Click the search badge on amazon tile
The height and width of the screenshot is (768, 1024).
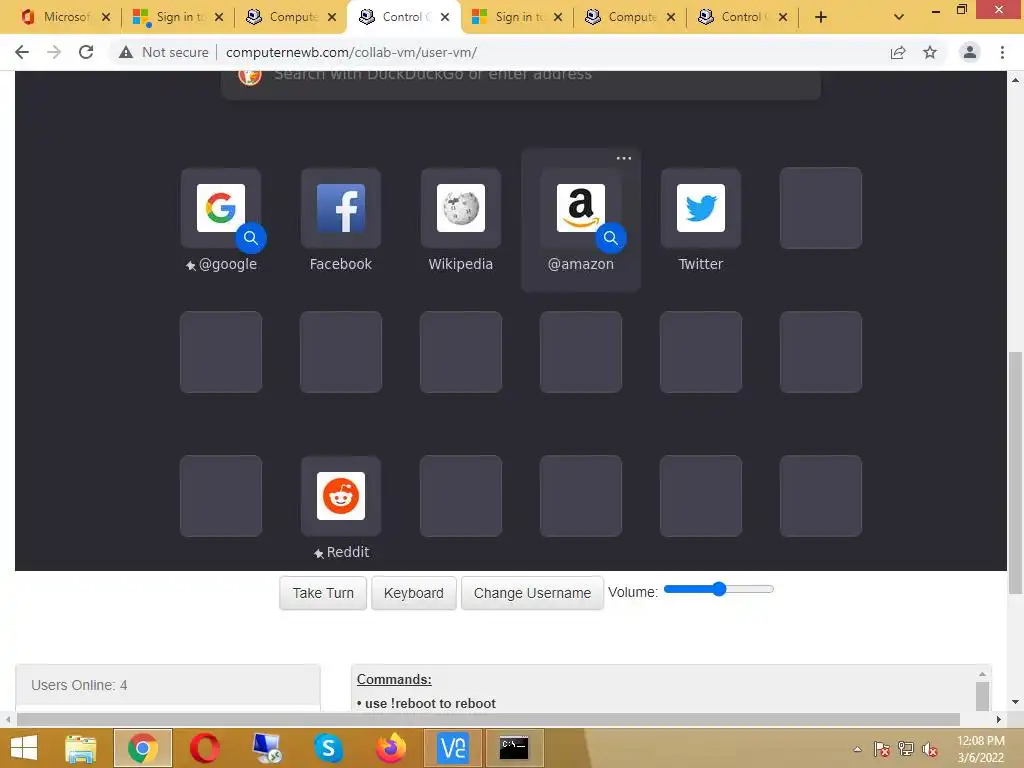[x=611, y=238]
